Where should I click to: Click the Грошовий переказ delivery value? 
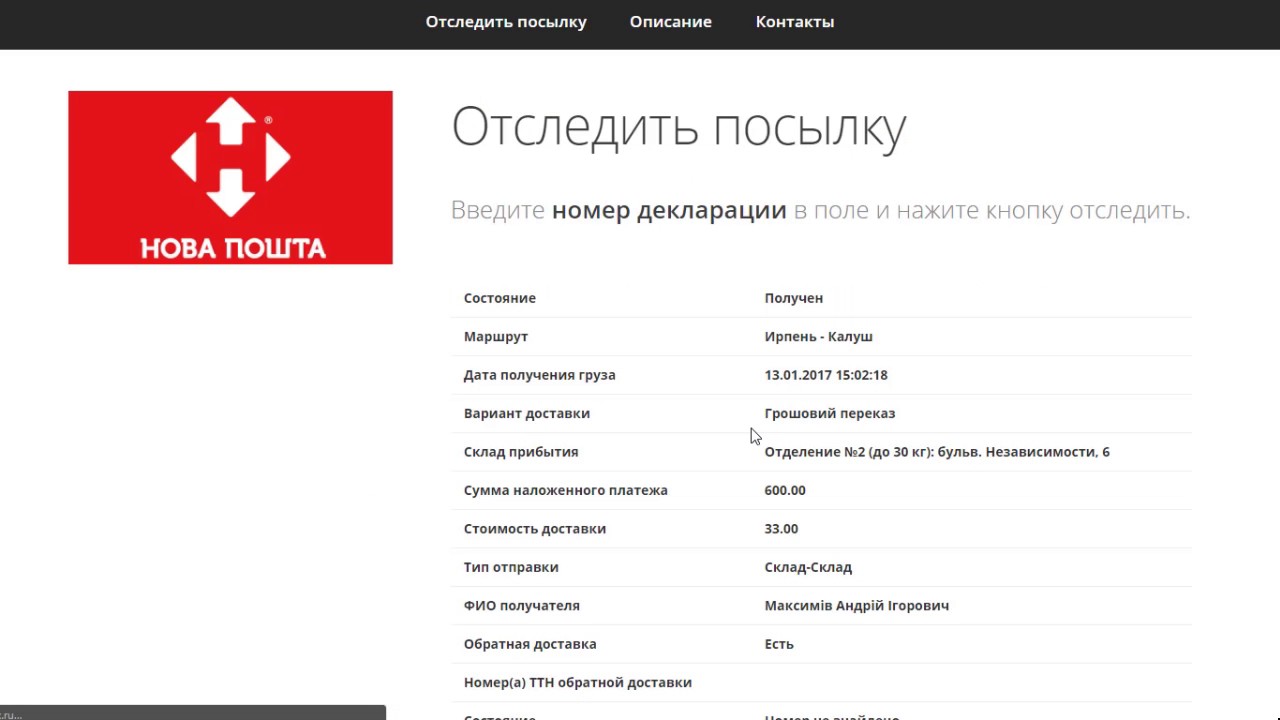(829, 414)
